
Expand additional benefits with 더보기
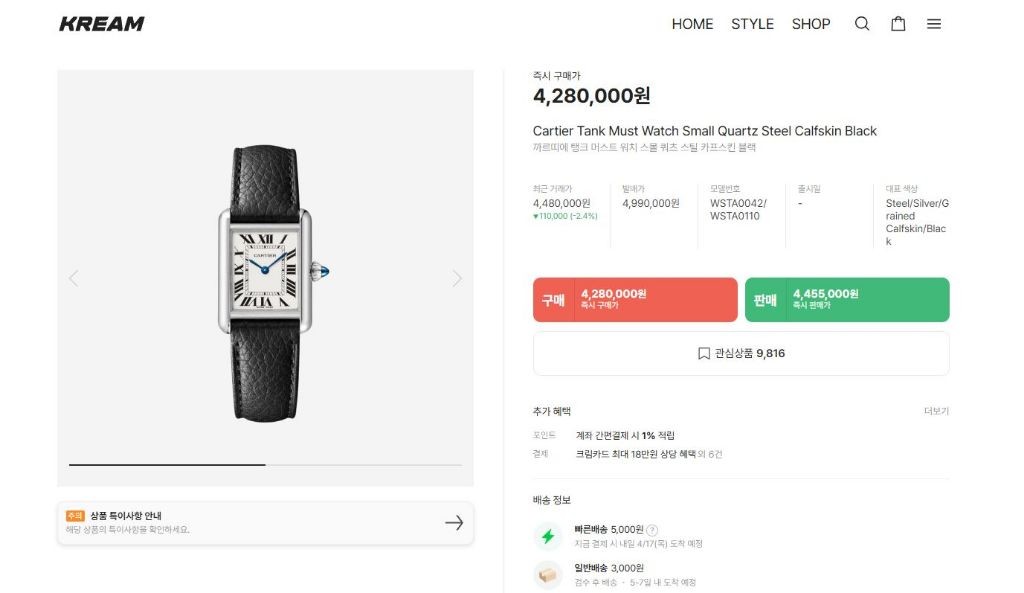[936, 411]
